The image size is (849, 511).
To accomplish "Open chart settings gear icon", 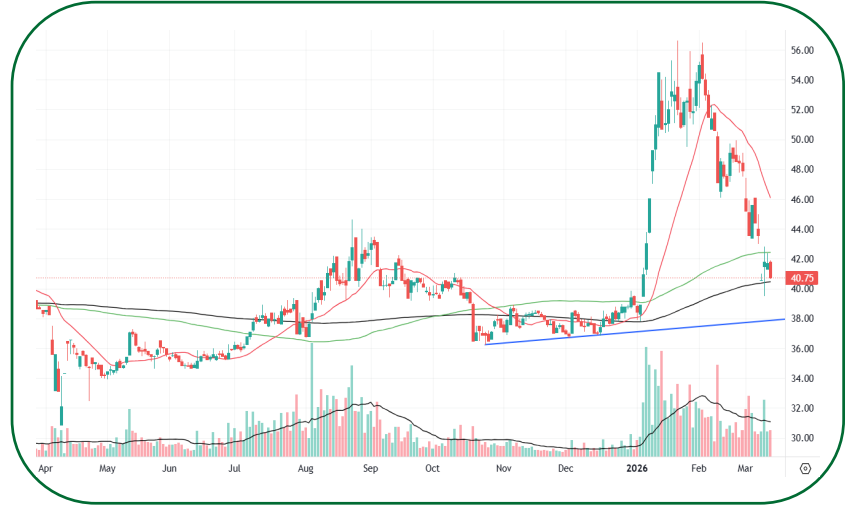I will (805, 467).
